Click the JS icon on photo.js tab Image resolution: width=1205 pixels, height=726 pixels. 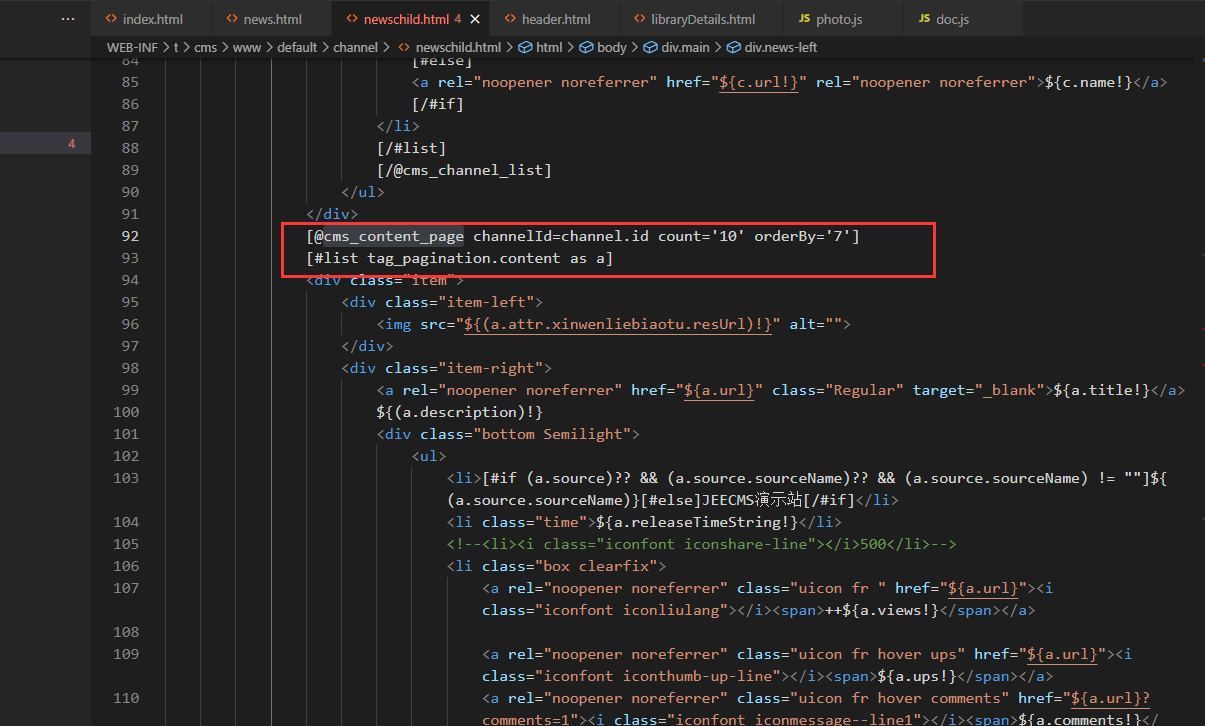click(805, 19)
